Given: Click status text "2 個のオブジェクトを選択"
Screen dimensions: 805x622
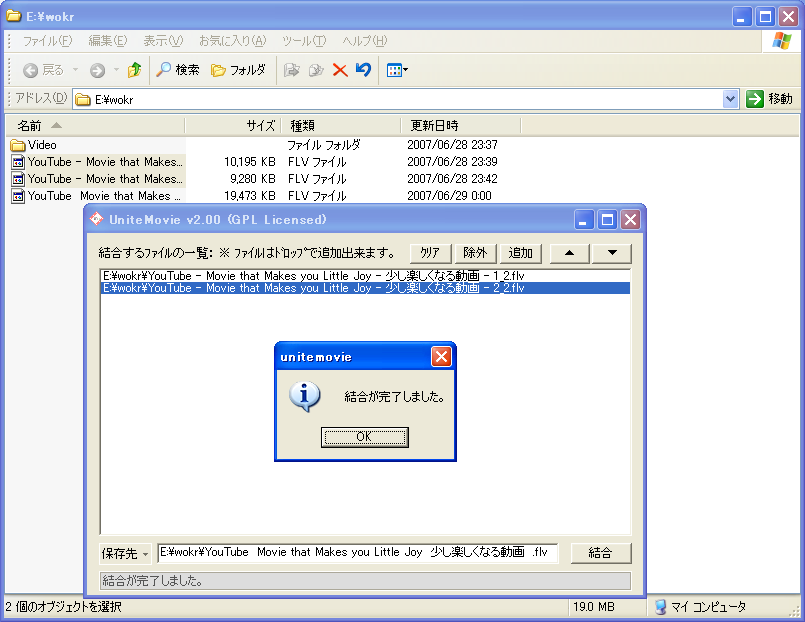Looking at the screenshot, I should pyautogui.click(x=64, y=607).
